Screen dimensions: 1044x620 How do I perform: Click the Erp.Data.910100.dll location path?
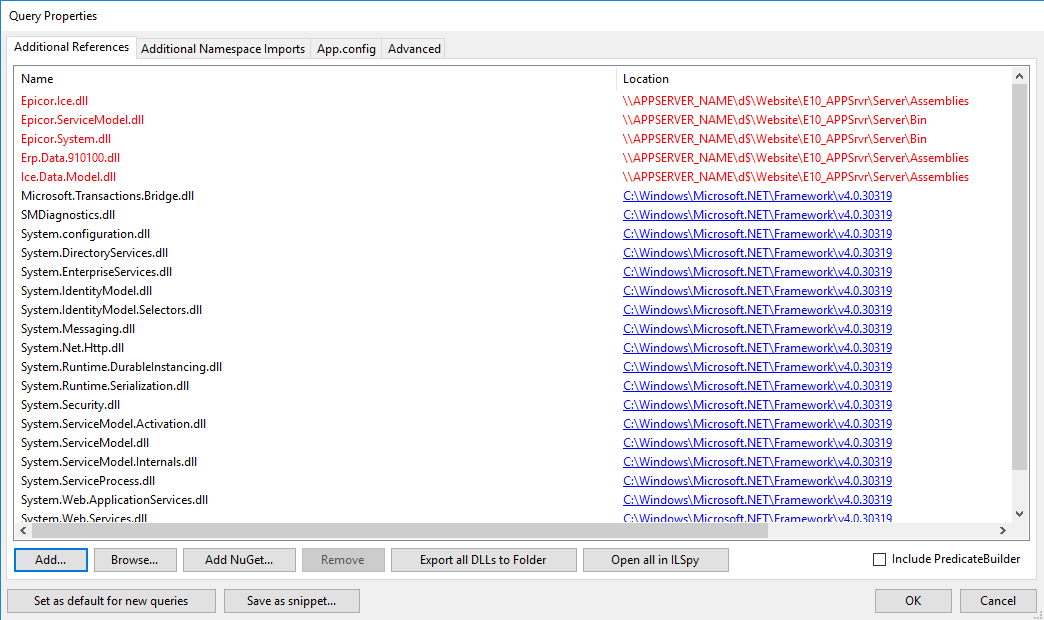click(796, 158)
